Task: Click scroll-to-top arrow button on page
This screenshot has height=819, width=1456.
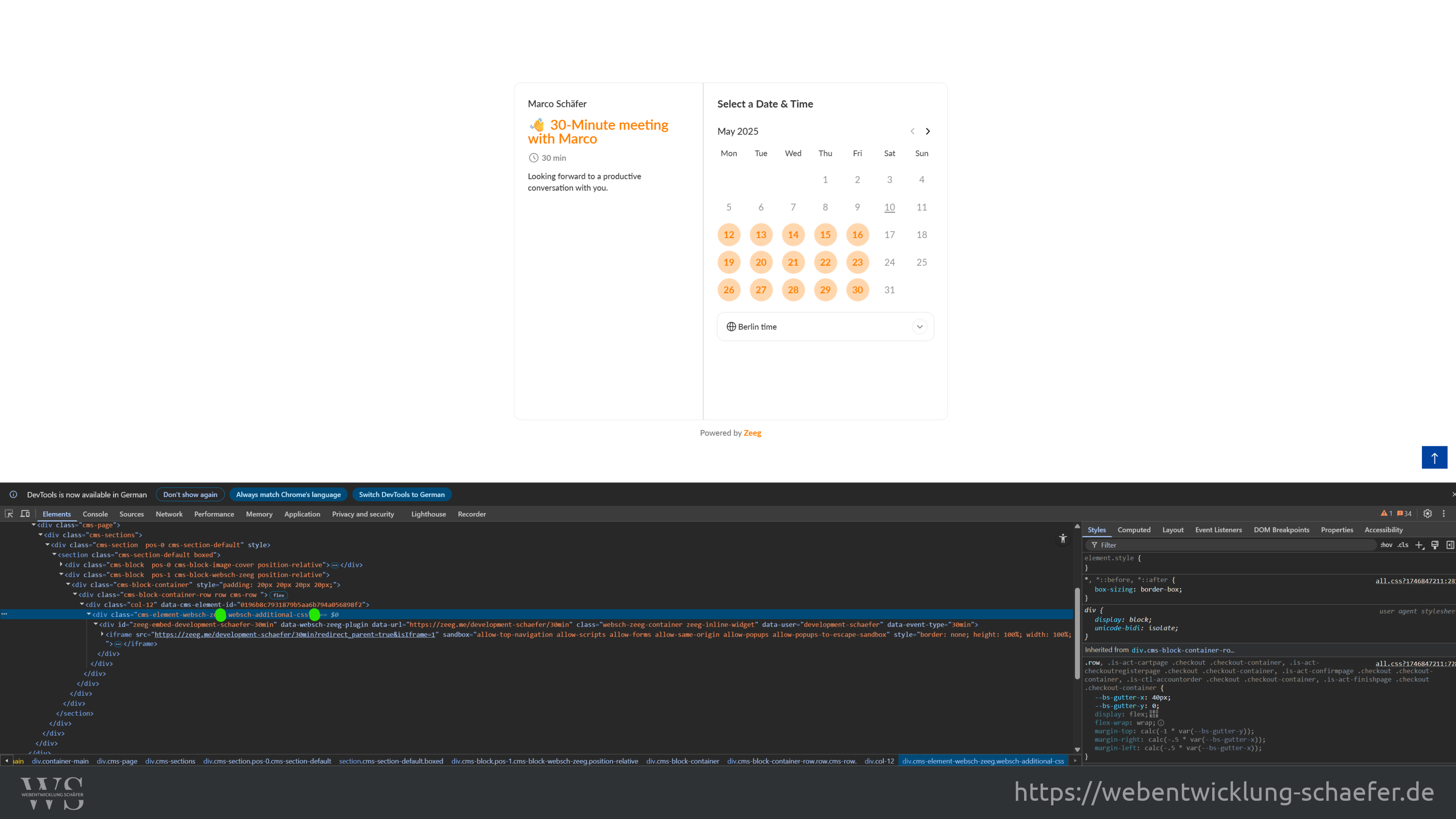Action: [1434, 457]
